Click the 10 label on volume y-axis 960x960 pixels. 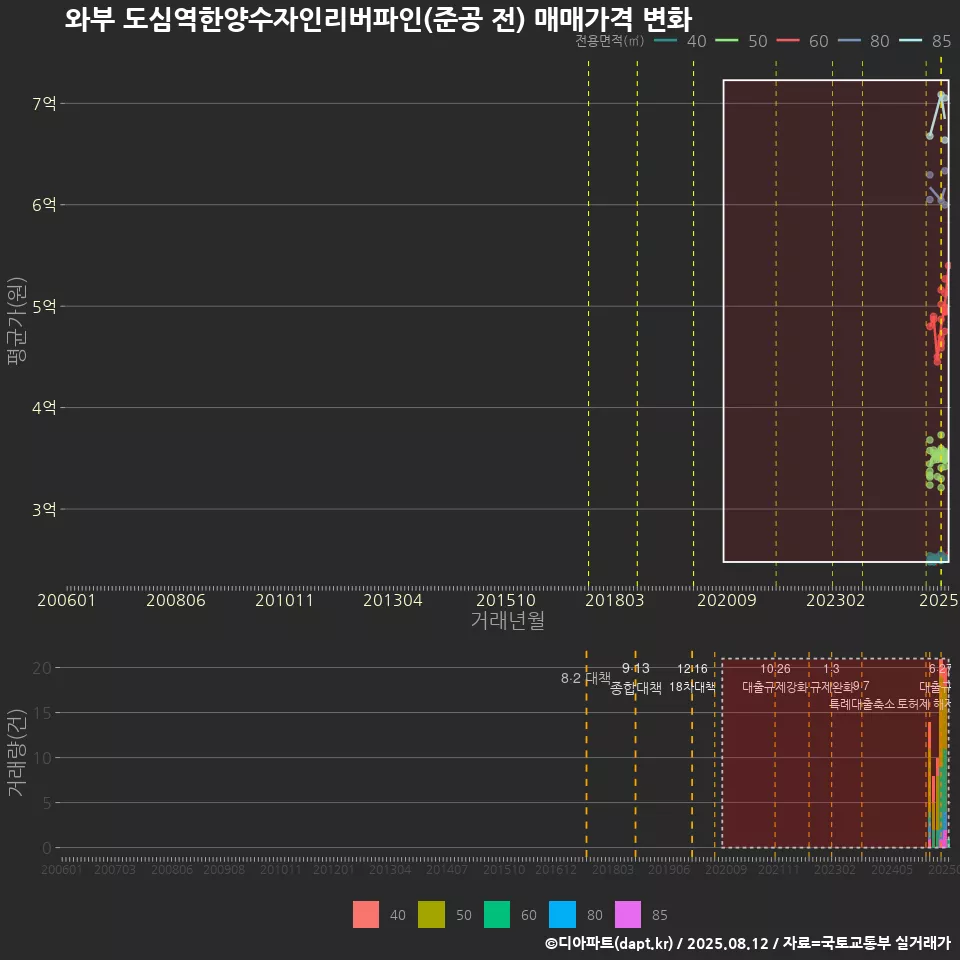pyautogui.click(x=42, y=758)
